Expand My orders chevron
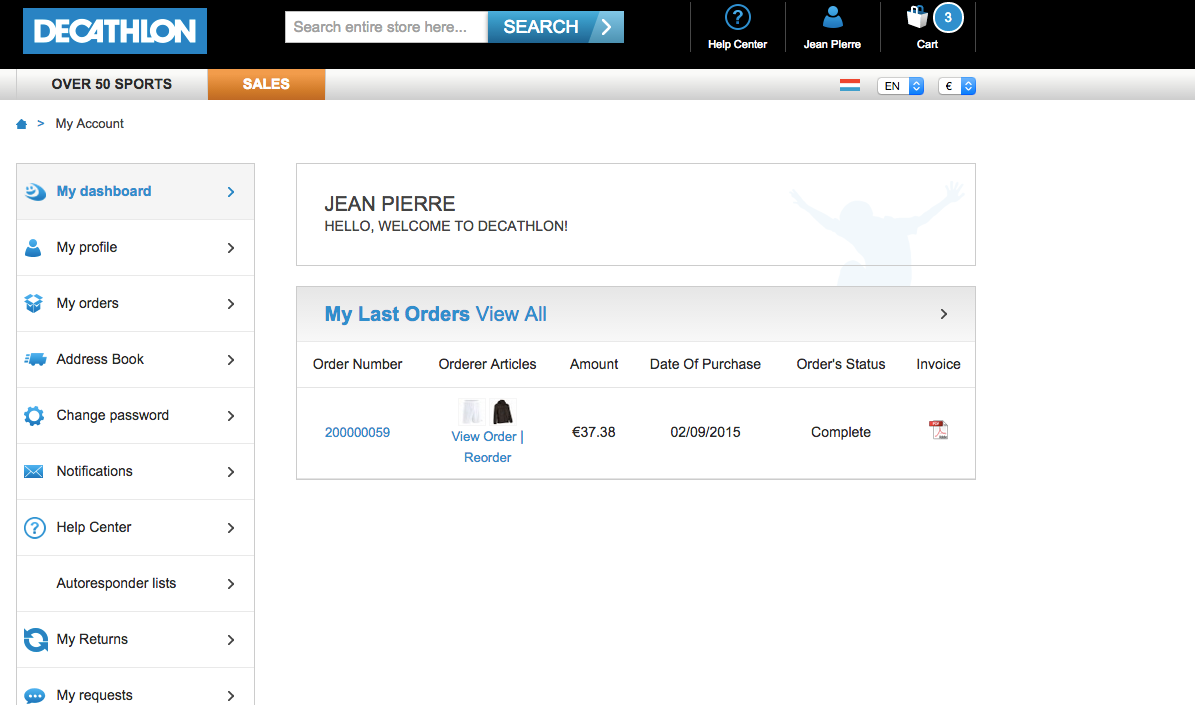The width and height of the screenshot is (1195, 705). (x=231, y=304)
